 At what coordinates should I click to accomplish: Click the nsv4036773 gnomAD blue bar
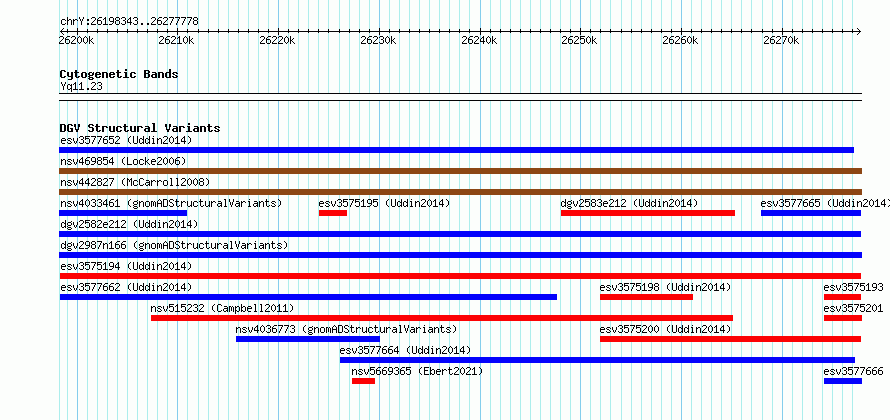pos(308,339)
